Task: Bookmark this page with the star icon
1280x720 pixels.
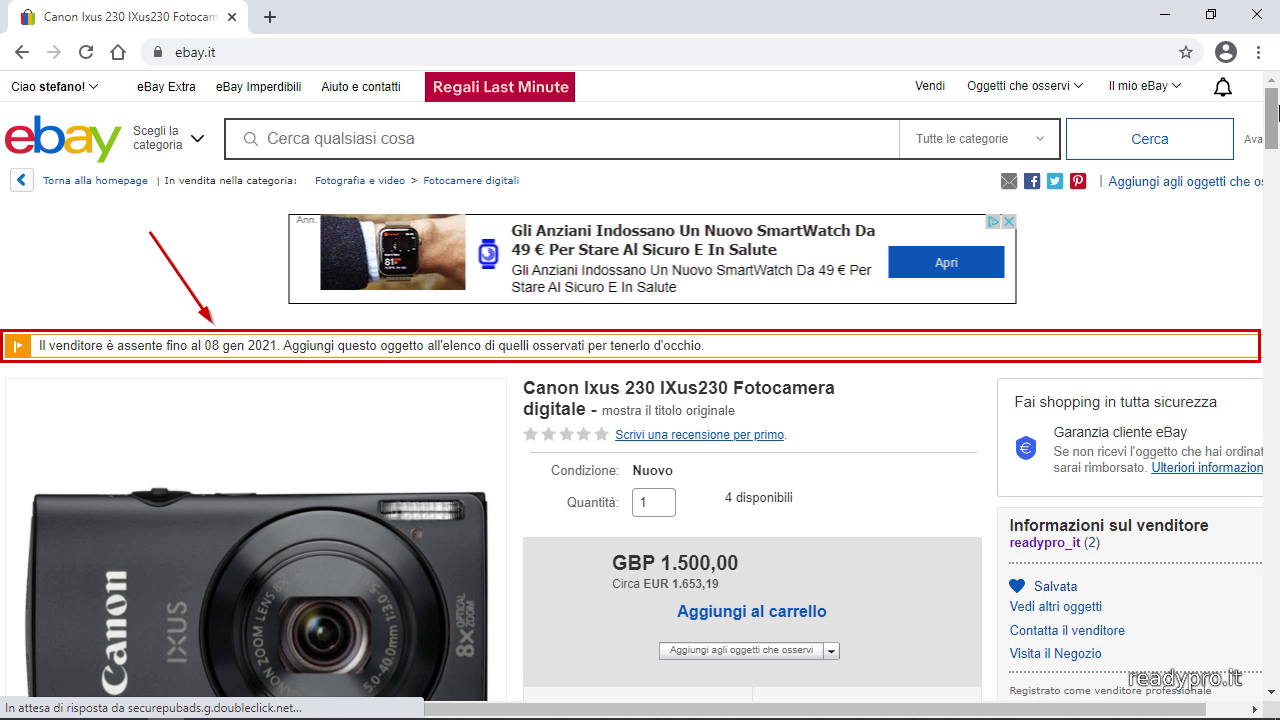Action: (x=1186, y=52)
